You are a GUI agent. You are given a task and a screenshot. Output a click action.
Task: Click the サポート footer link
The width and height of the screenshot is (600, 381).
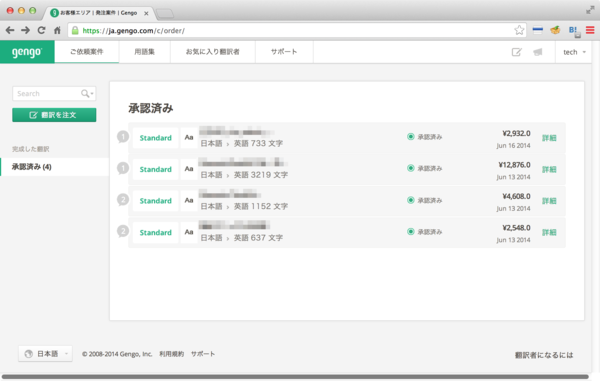203,354
